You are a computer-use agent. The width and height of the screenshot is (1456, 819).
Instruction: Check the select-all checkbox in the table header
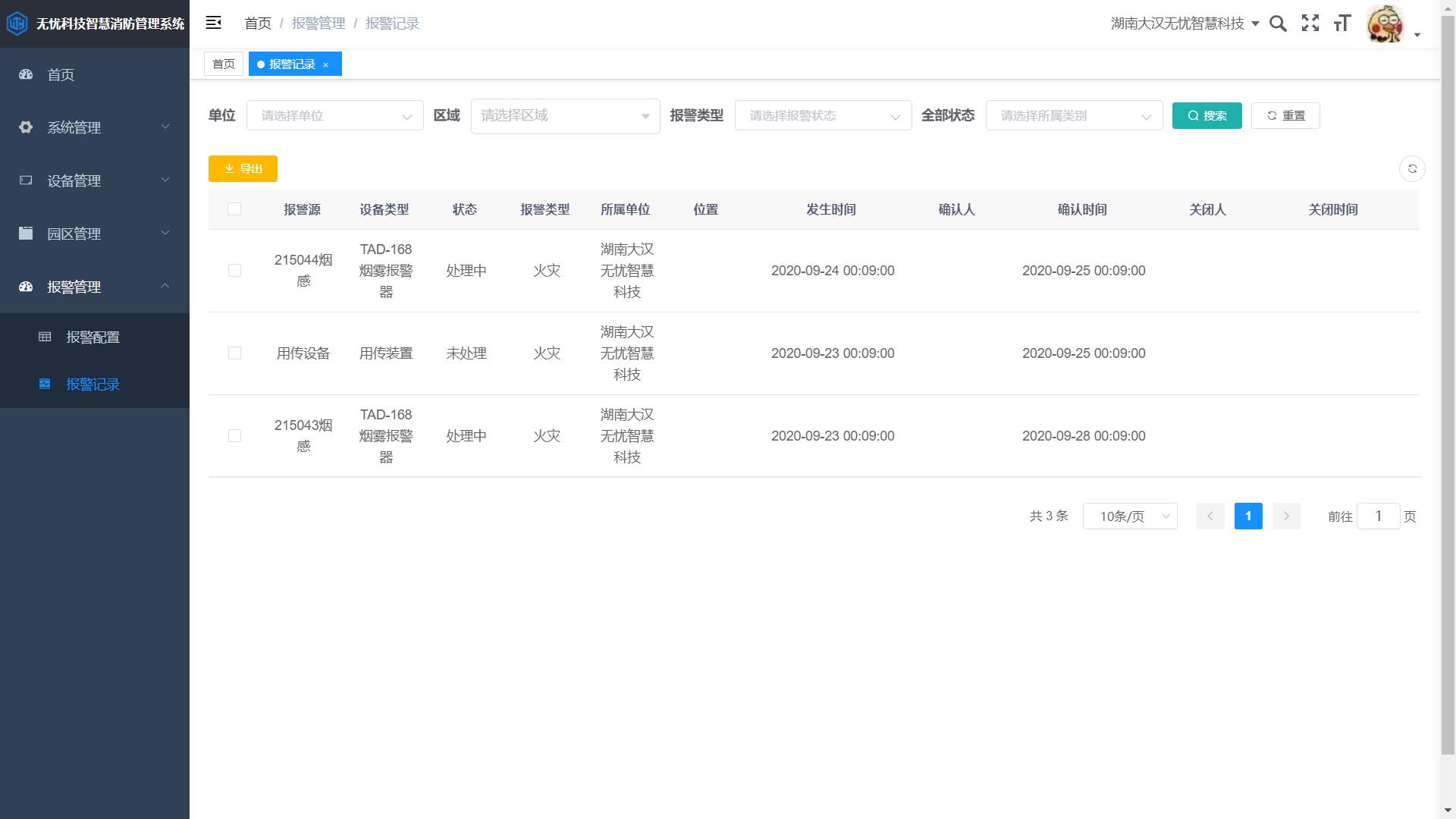tap(234, 209)
